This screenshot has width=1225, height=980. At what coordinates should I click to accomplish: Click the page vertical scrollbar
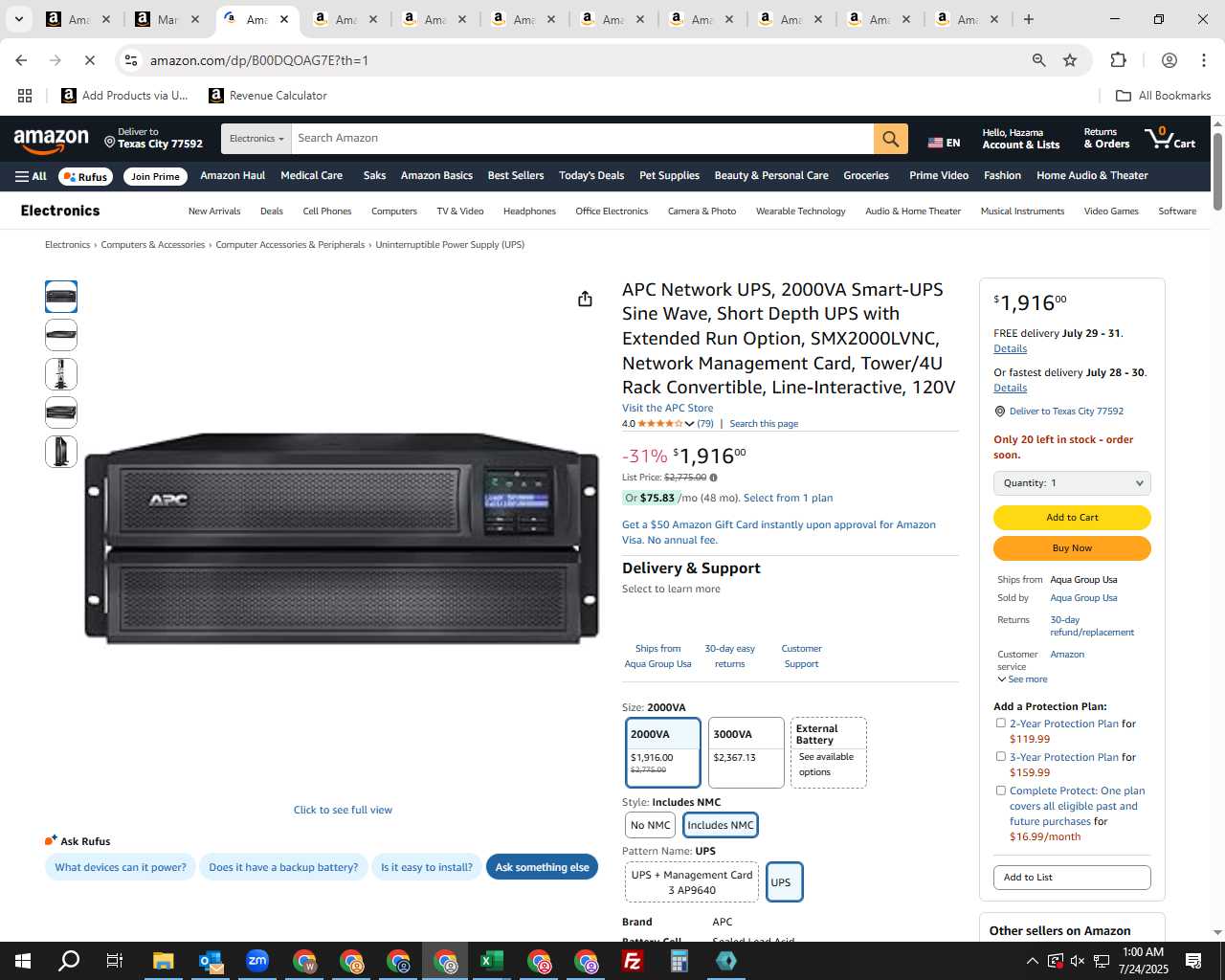point(1217,170)
